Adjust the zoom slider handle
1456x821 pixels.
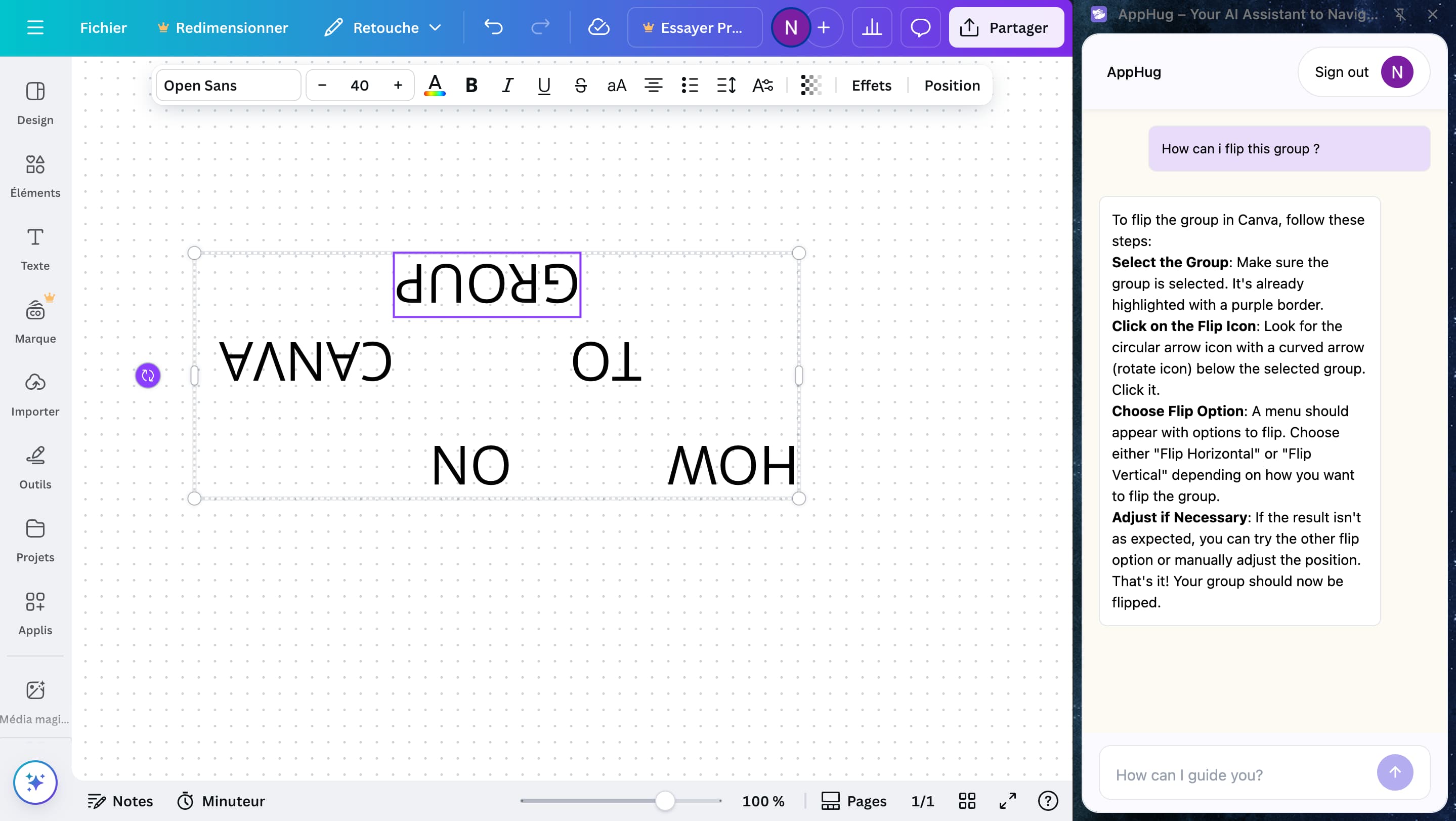click(665, 801)
